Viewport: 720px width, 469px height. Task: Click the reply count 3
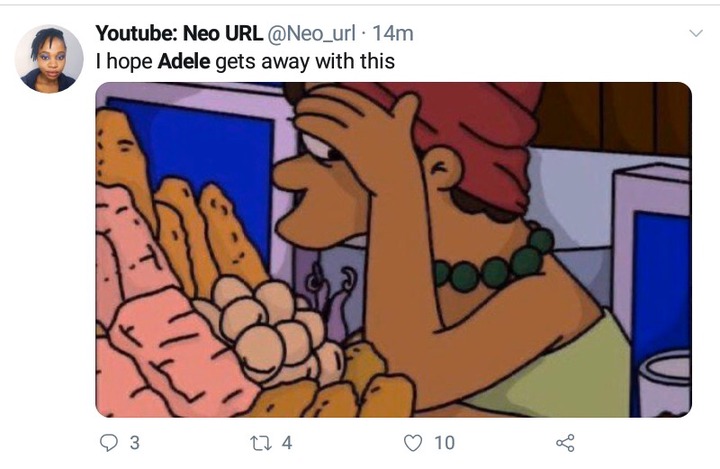[135, 442]
